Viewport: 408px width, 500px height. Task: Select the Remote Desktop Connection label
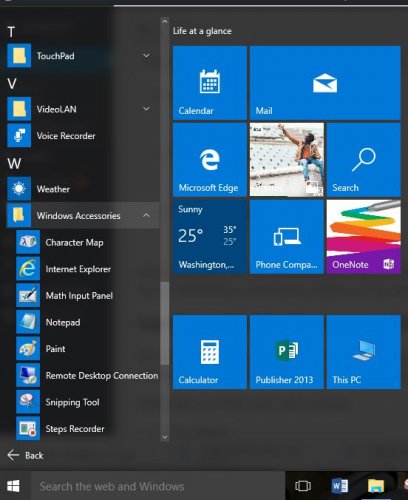[x=102, y=376]
